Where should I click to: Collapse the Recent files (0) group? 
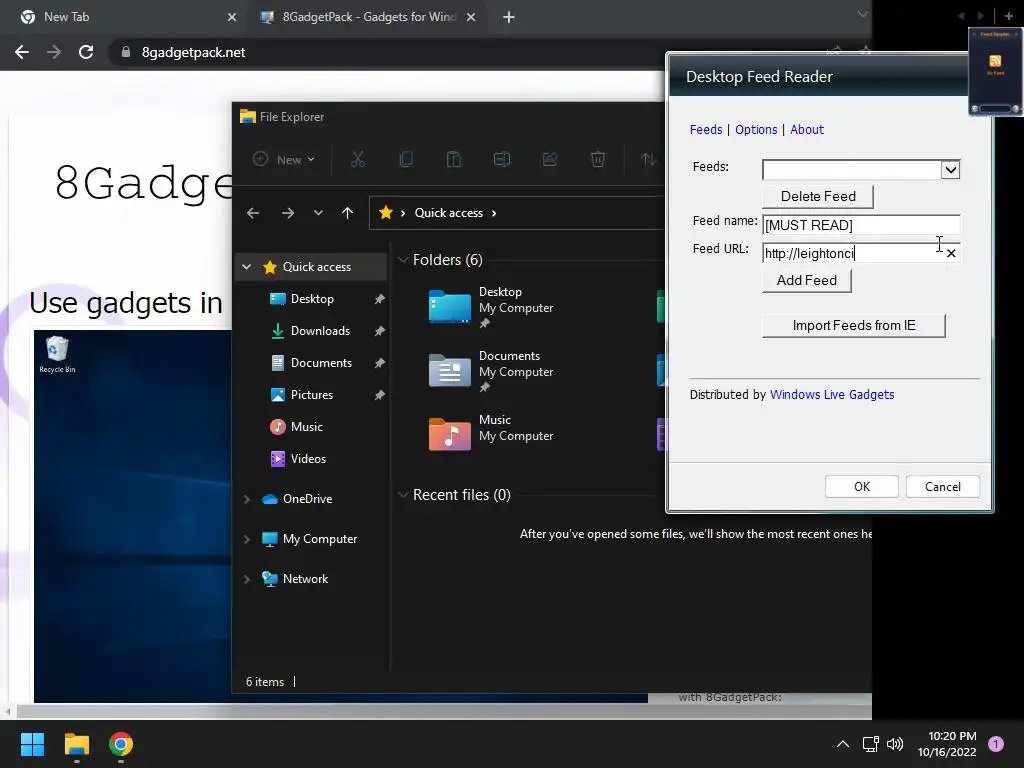(x=403, y=495)
